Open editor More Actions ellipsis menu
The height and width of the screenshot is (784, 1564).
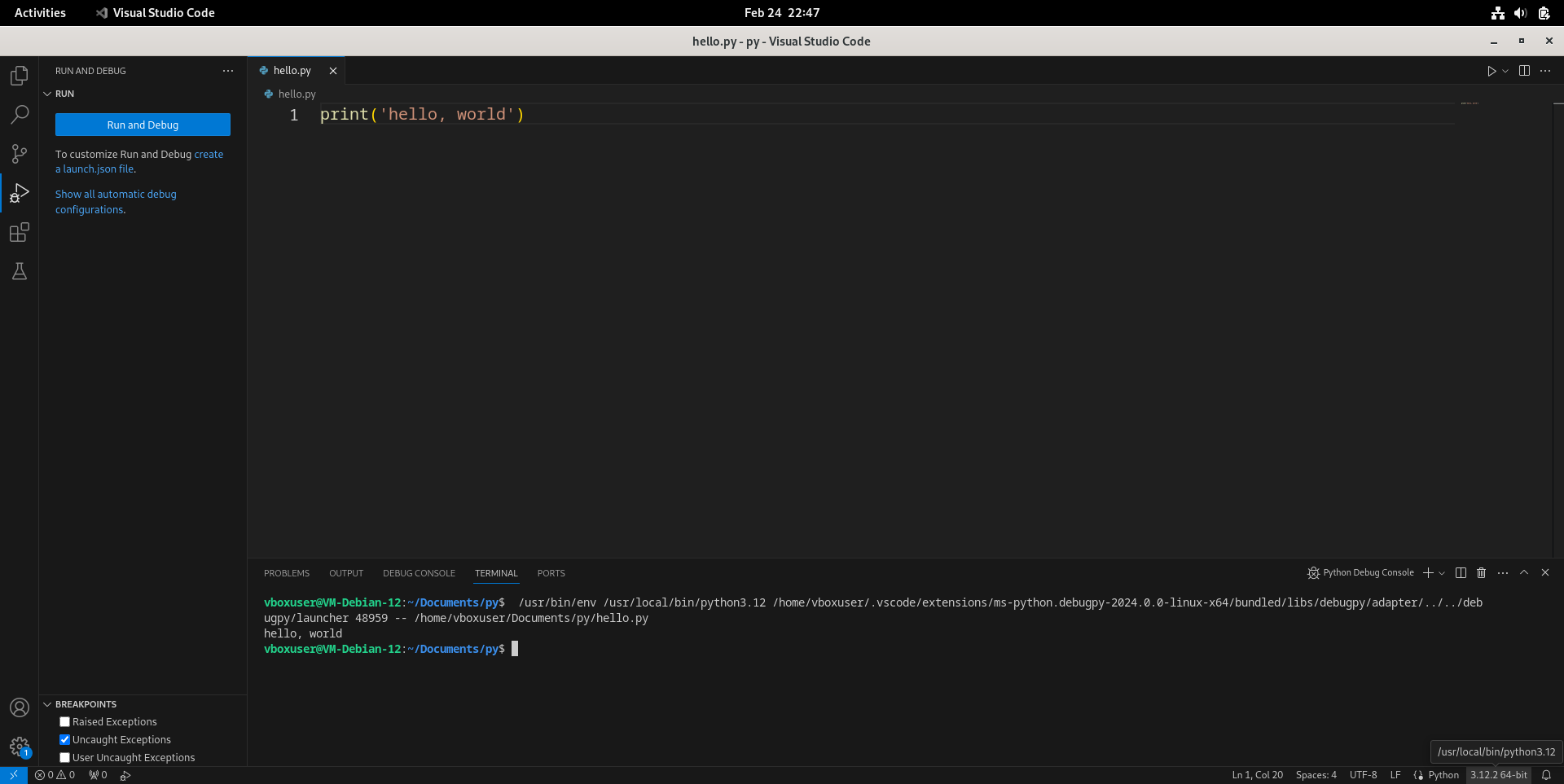[x=1545, y=71]
